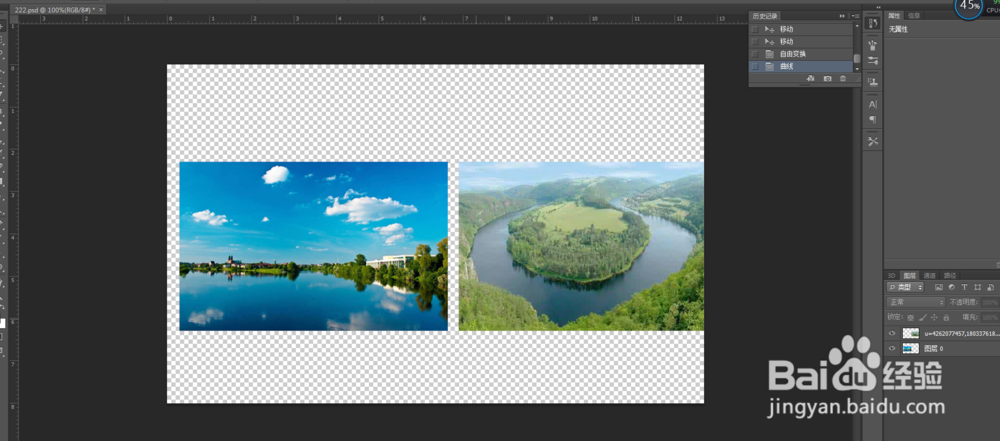Open the Character panel icon
Viewport: 1000px width, 441px height.
tap(872, 104)
